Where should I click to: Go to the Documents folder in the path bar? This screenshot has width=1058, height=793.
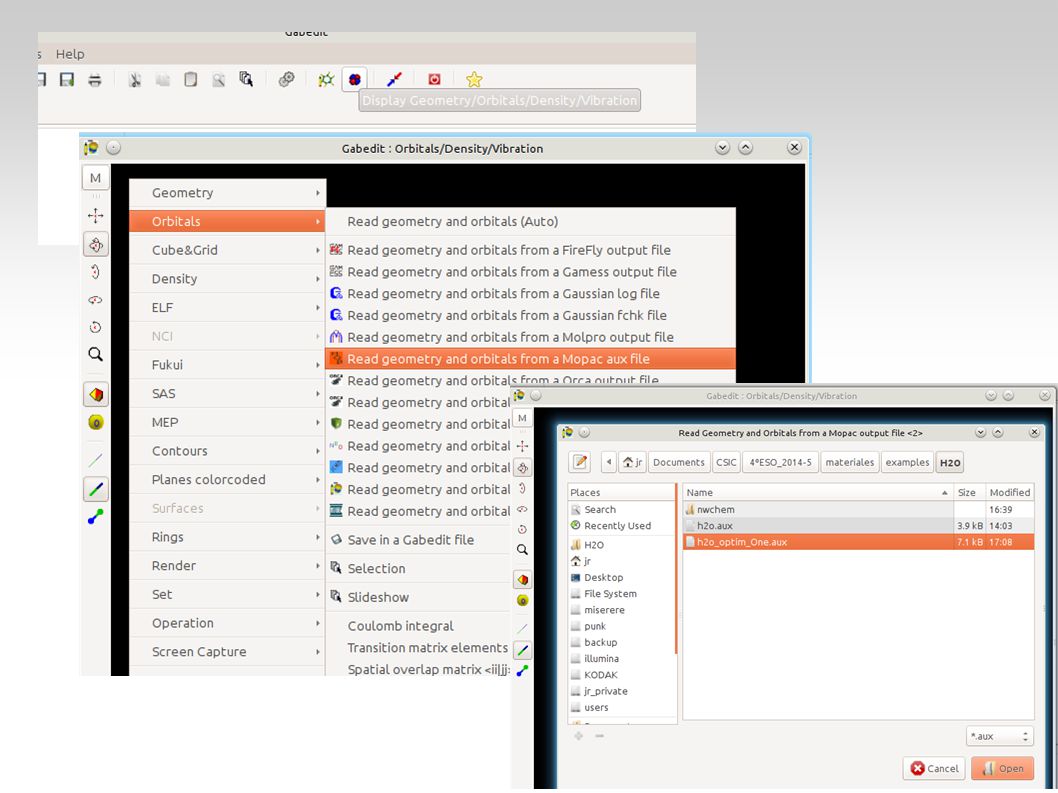point(678,462)
